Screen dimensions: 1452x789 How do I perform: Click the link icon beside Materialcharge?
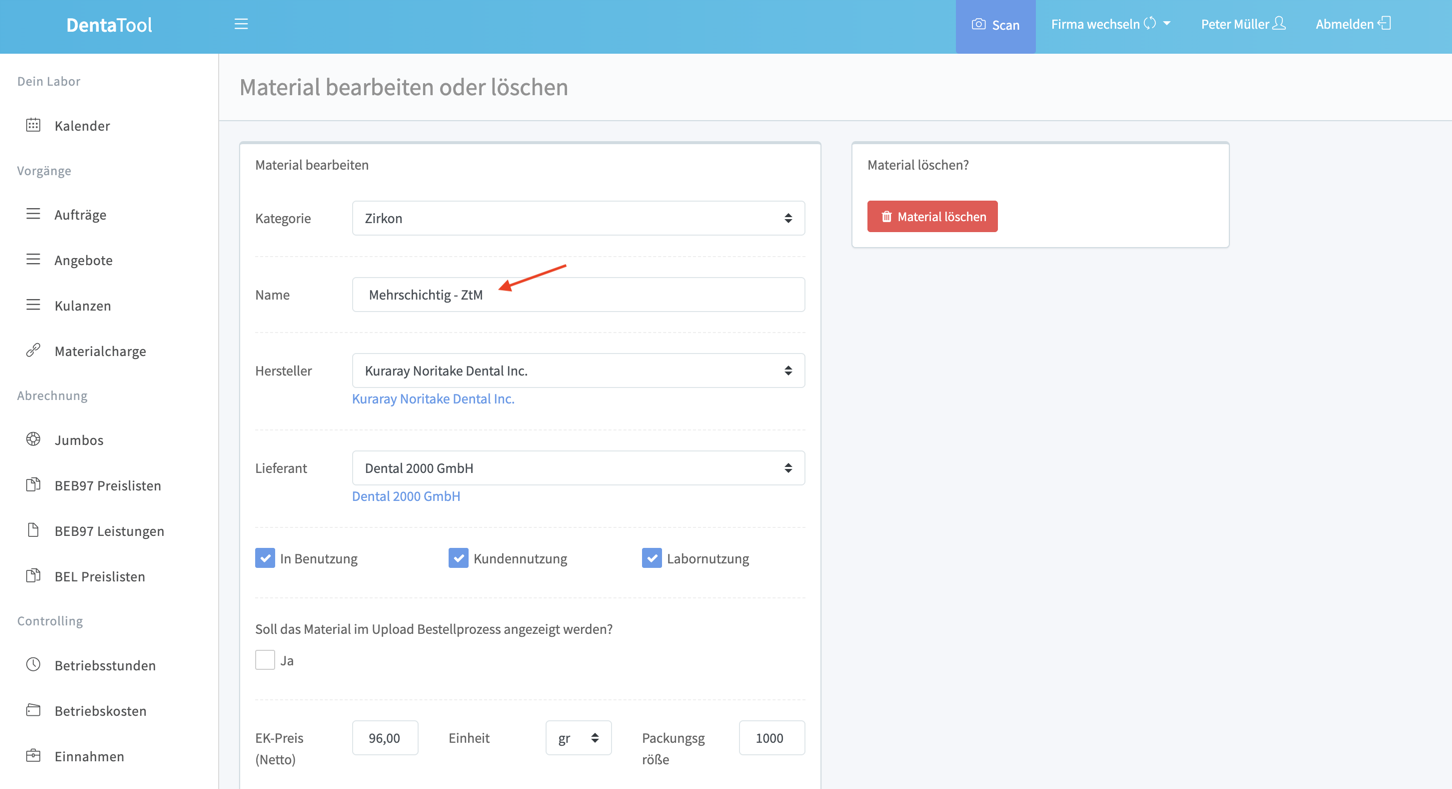point(33,350)
